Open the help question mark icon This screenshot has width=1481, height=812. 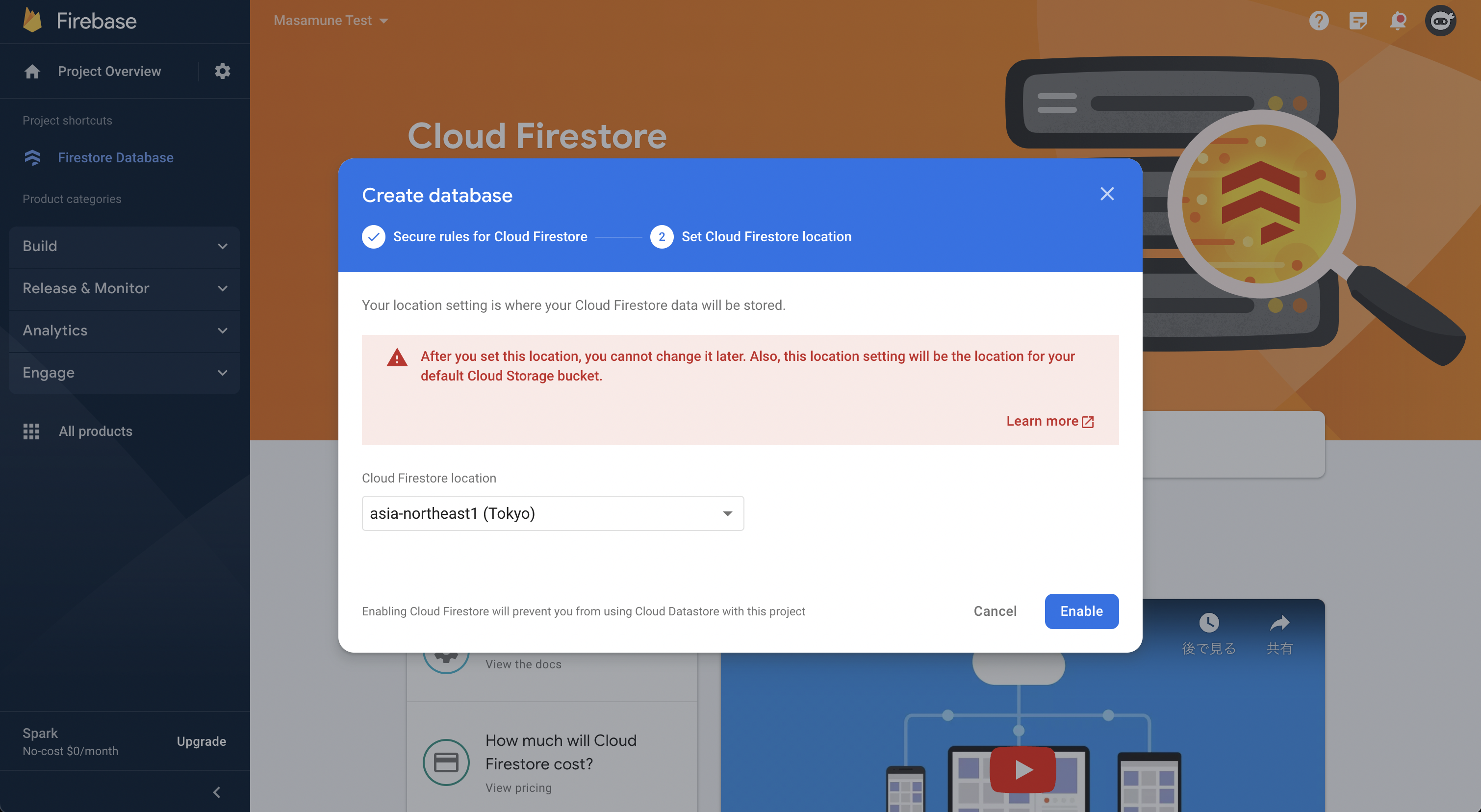click(1319, 21)
